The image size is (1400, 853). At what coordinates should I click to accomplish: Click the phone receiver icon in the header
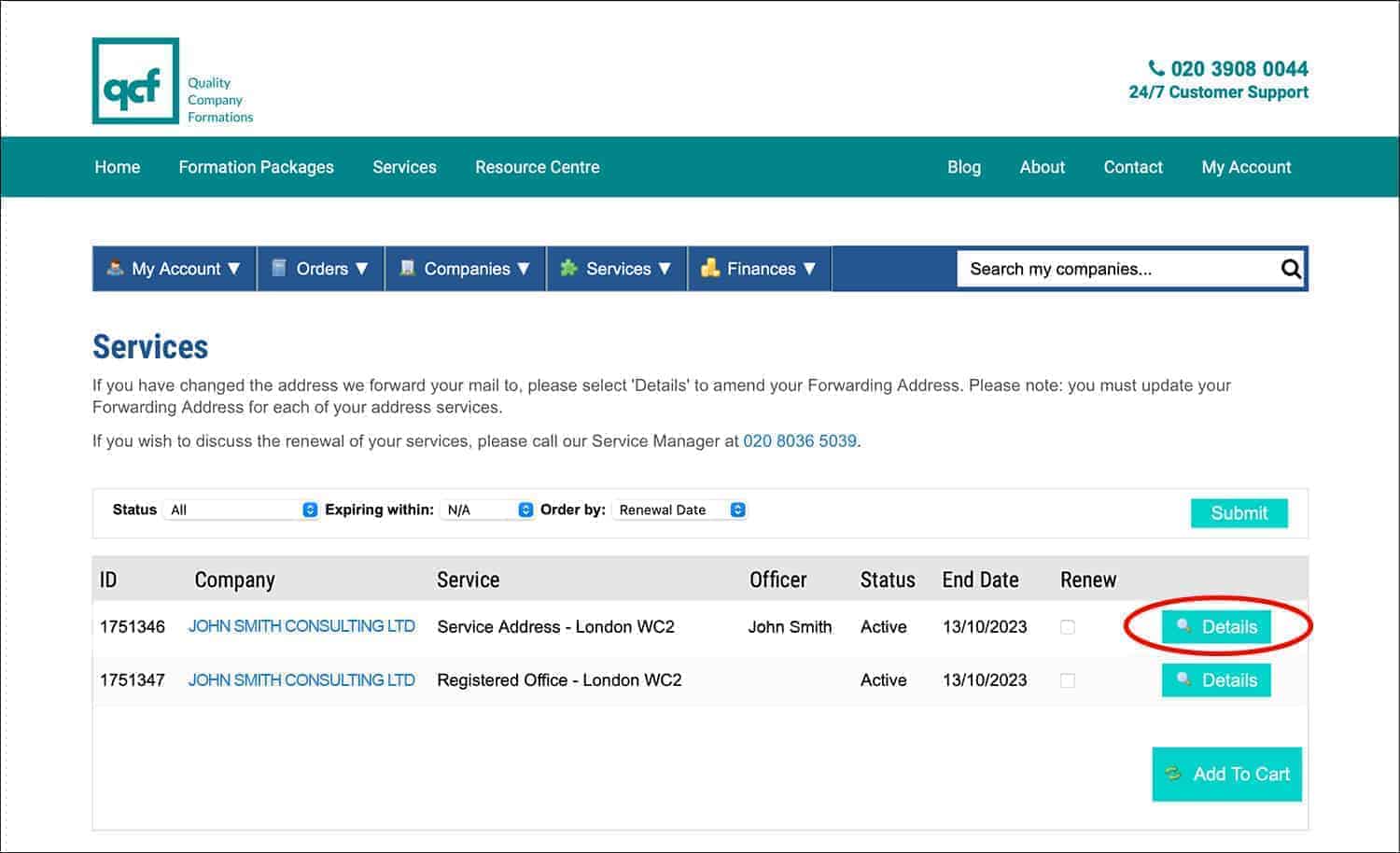pyautogui.click(x=1155, y=67)
